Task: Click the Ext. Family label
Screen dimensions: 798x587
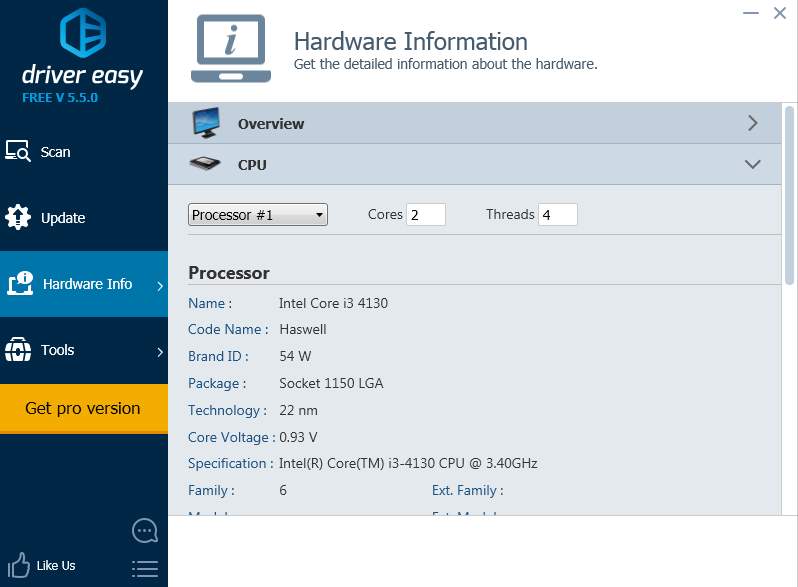Action: (x=468, y=490)
